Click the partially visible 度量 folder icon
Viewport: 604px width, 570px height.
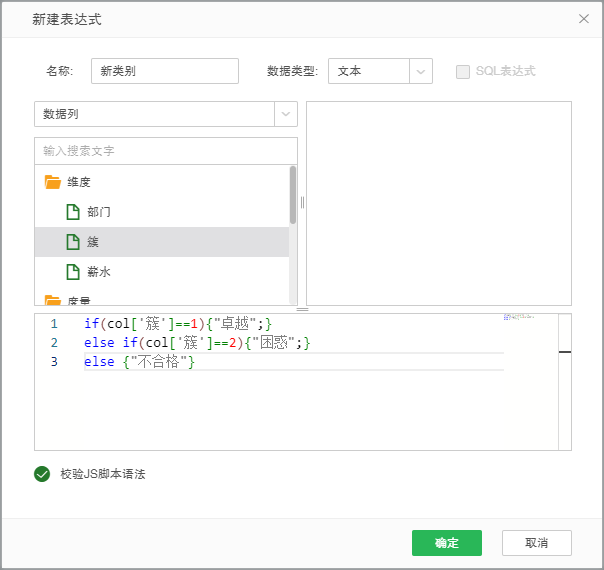(x=53, y=299)
